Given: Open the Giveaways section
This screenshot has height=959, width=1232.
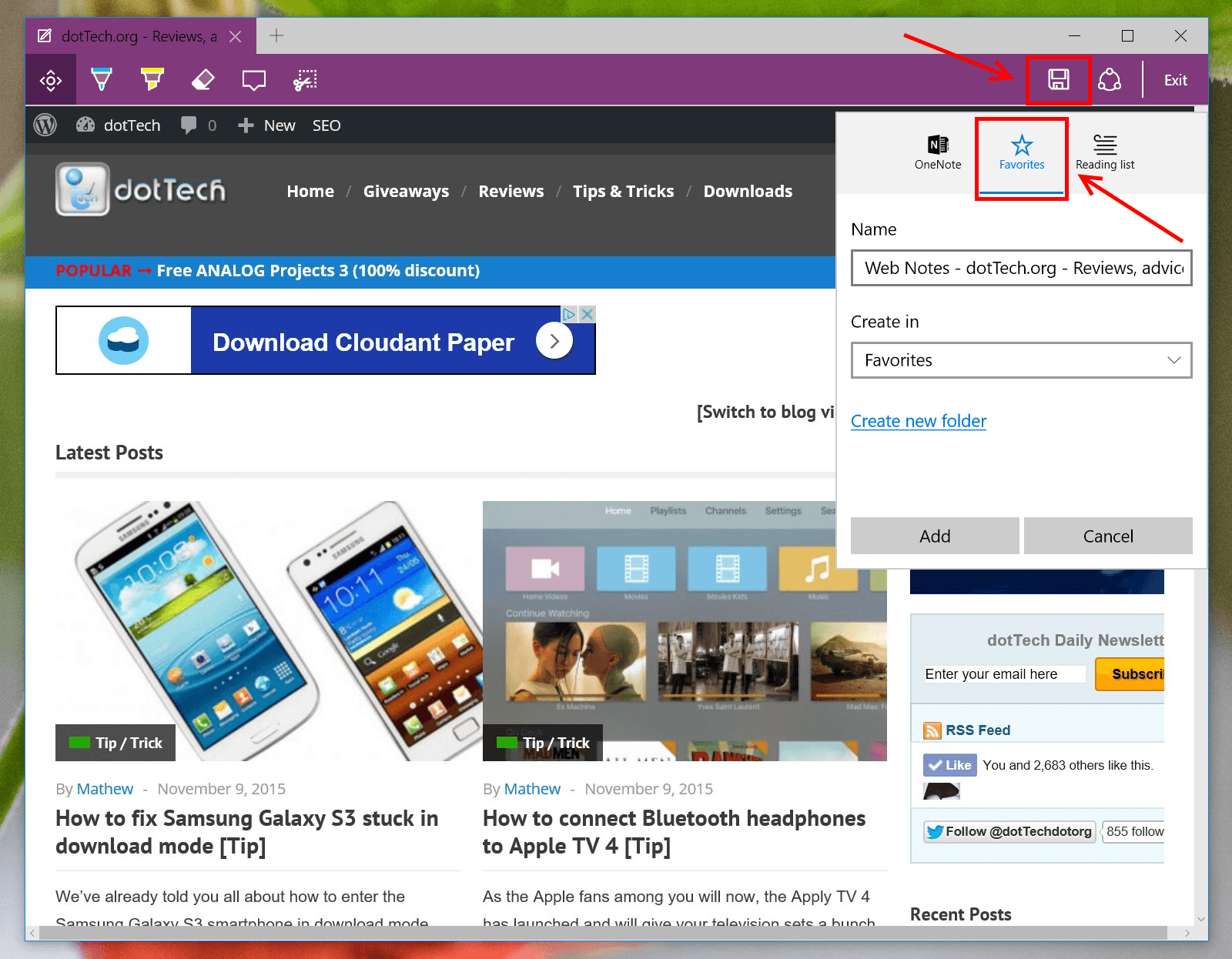Looking at the screenshot, I should coord(406,191).
